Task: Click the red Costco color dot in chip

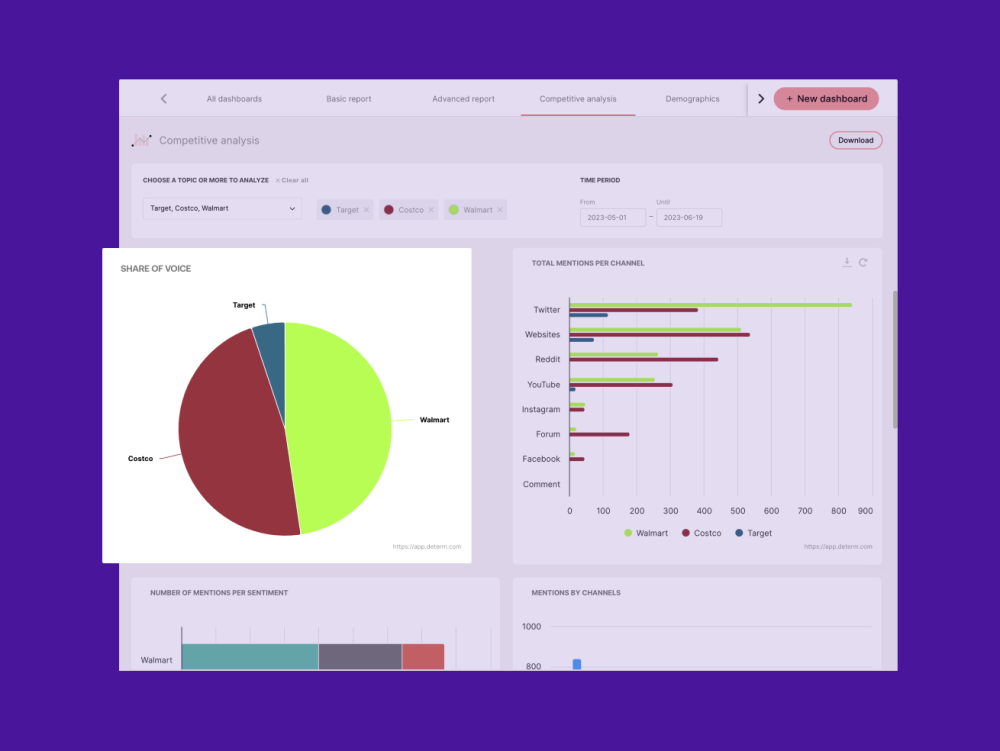Action: coord(388,210)
